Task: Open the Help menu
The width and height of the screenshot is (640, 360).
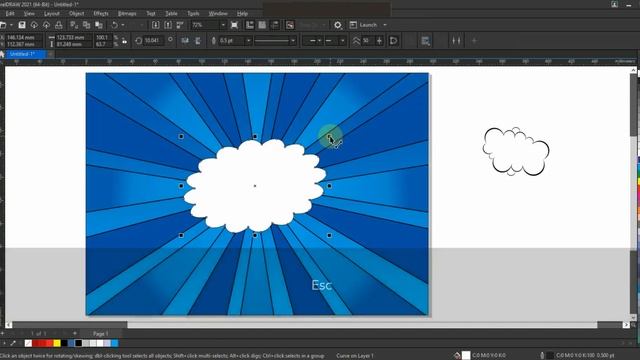Action: point(242,13)
